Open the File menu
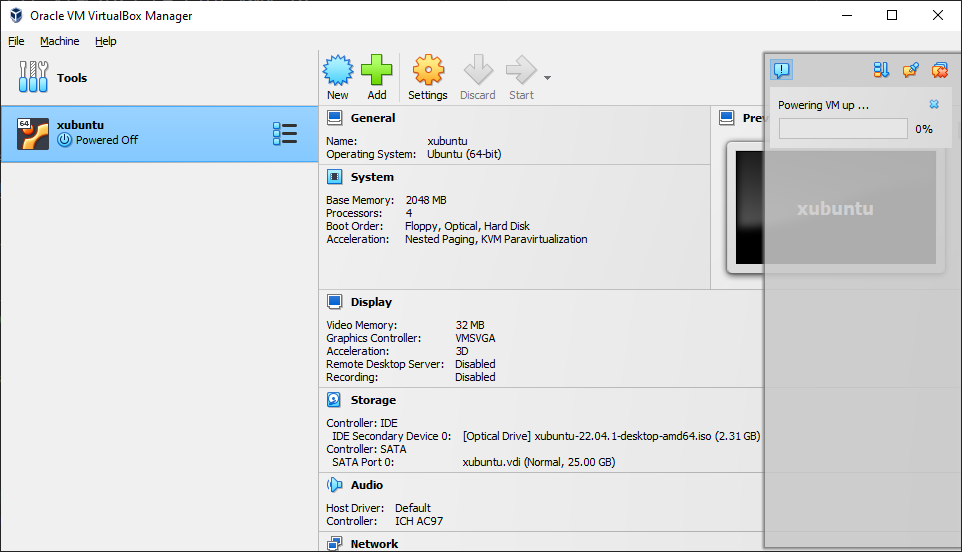Viewport: 962px width, 552px height. pos(16,41)
